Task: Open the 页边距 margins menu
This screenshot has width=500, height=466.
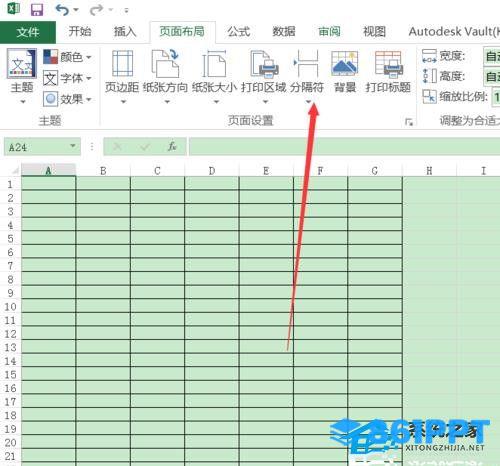Action: (122, 77)
